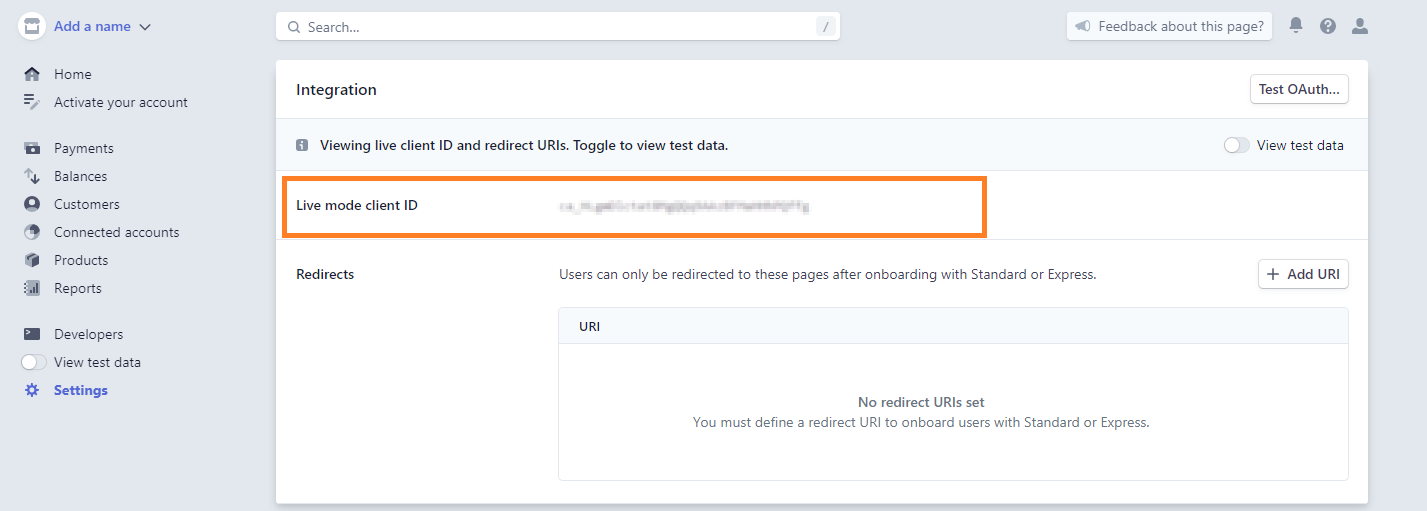Toggle View test data in Integration panel
1427x511 pixels.
pyautogui.click(x=1237, y=145)
